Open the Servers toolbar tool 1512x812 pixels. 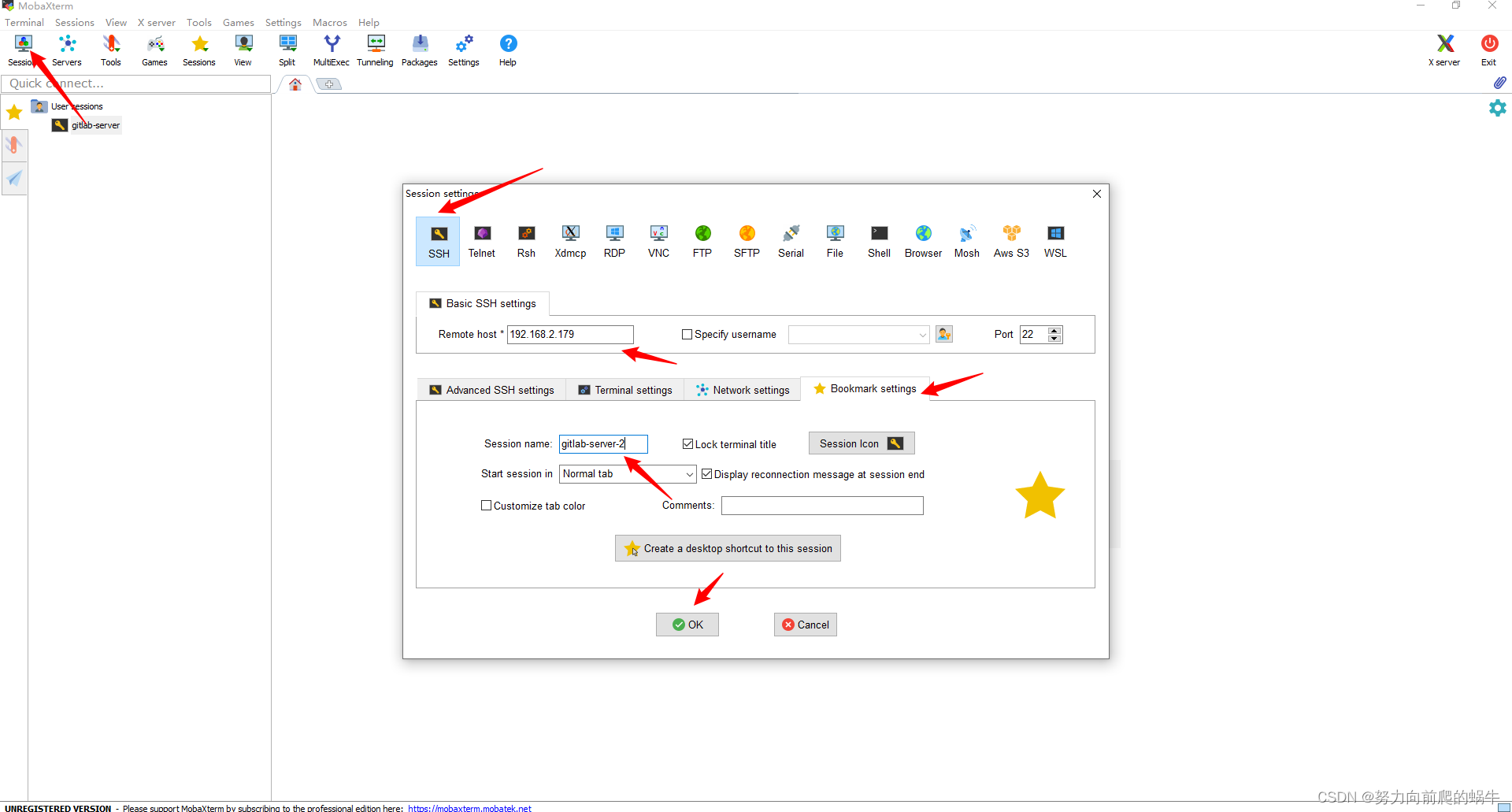click(67, 50)
